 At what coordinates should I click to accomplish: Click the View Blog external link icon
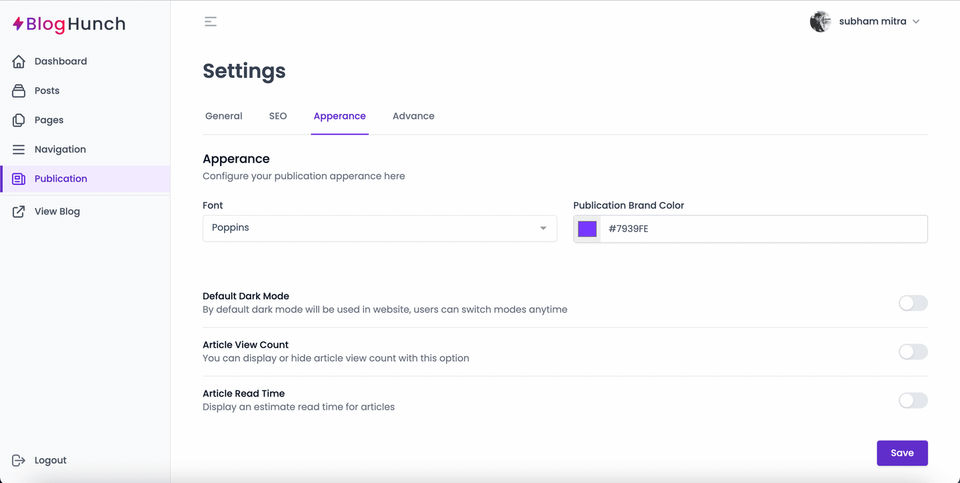(19, 212)
